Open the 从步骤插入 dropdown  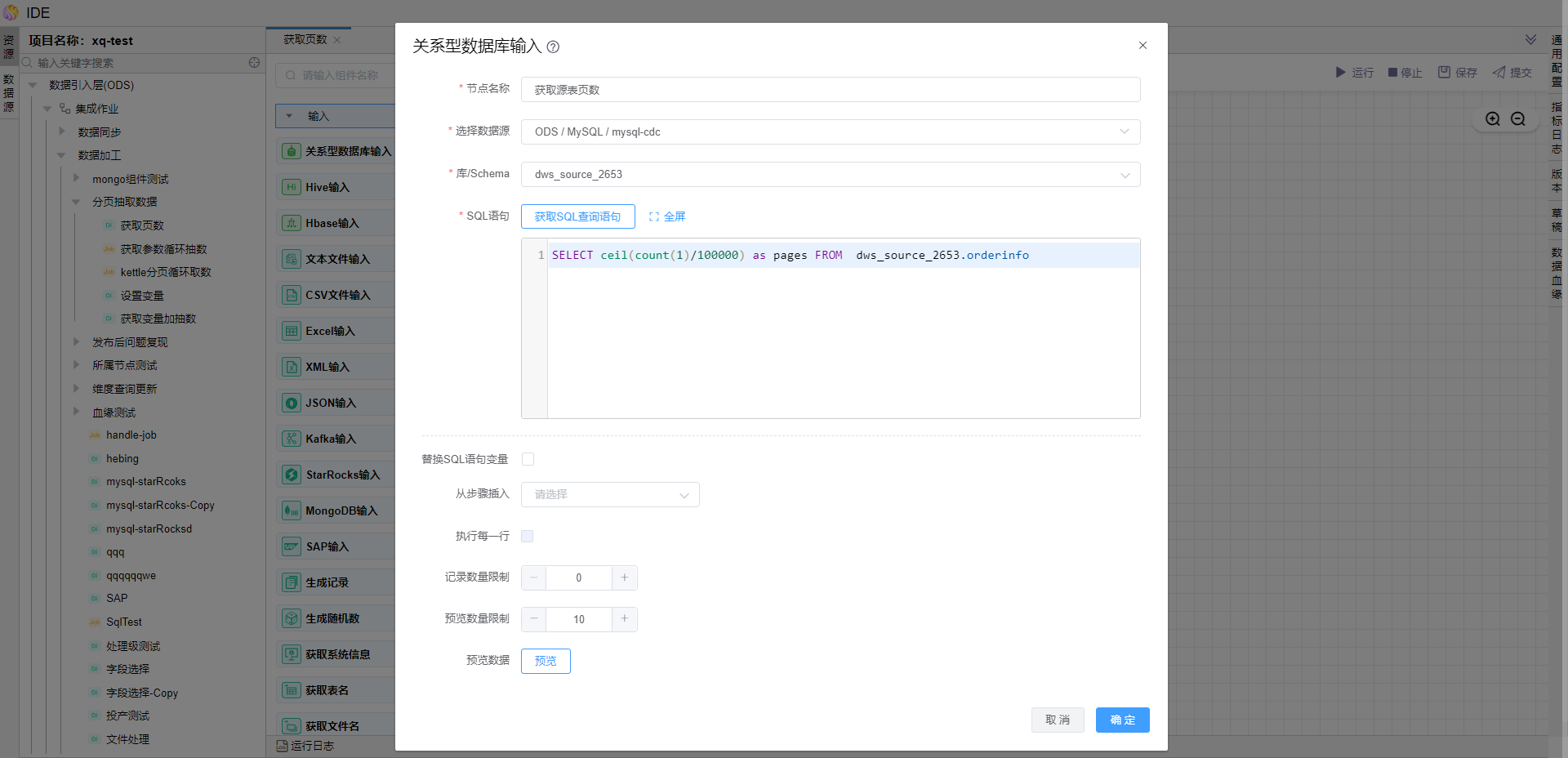coord(609,495)
